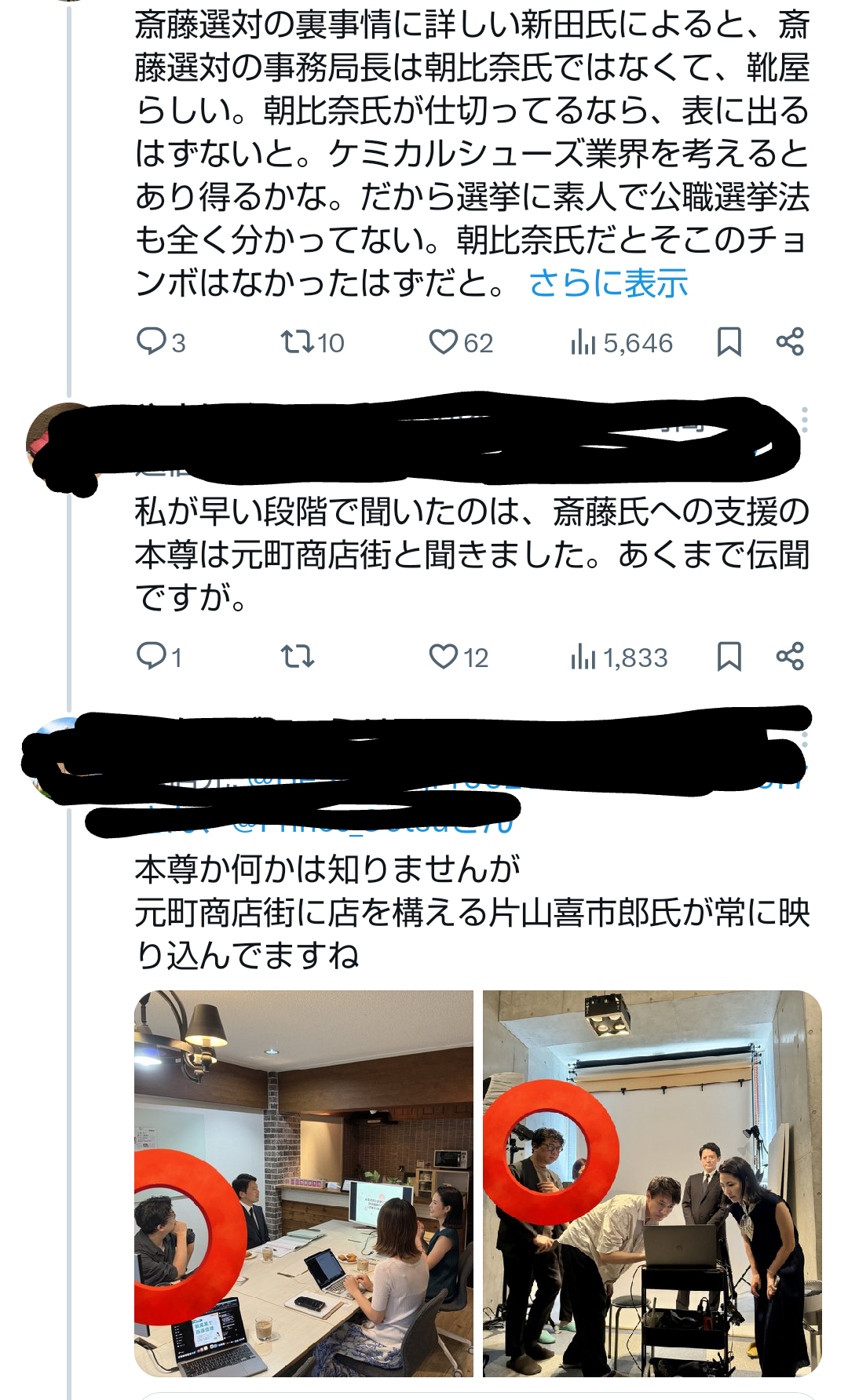Image resolution: width=848 pixels, height=1400 pixels.
Task: Reply to the tweet with 1 reply
Action: tap(159, 657)
